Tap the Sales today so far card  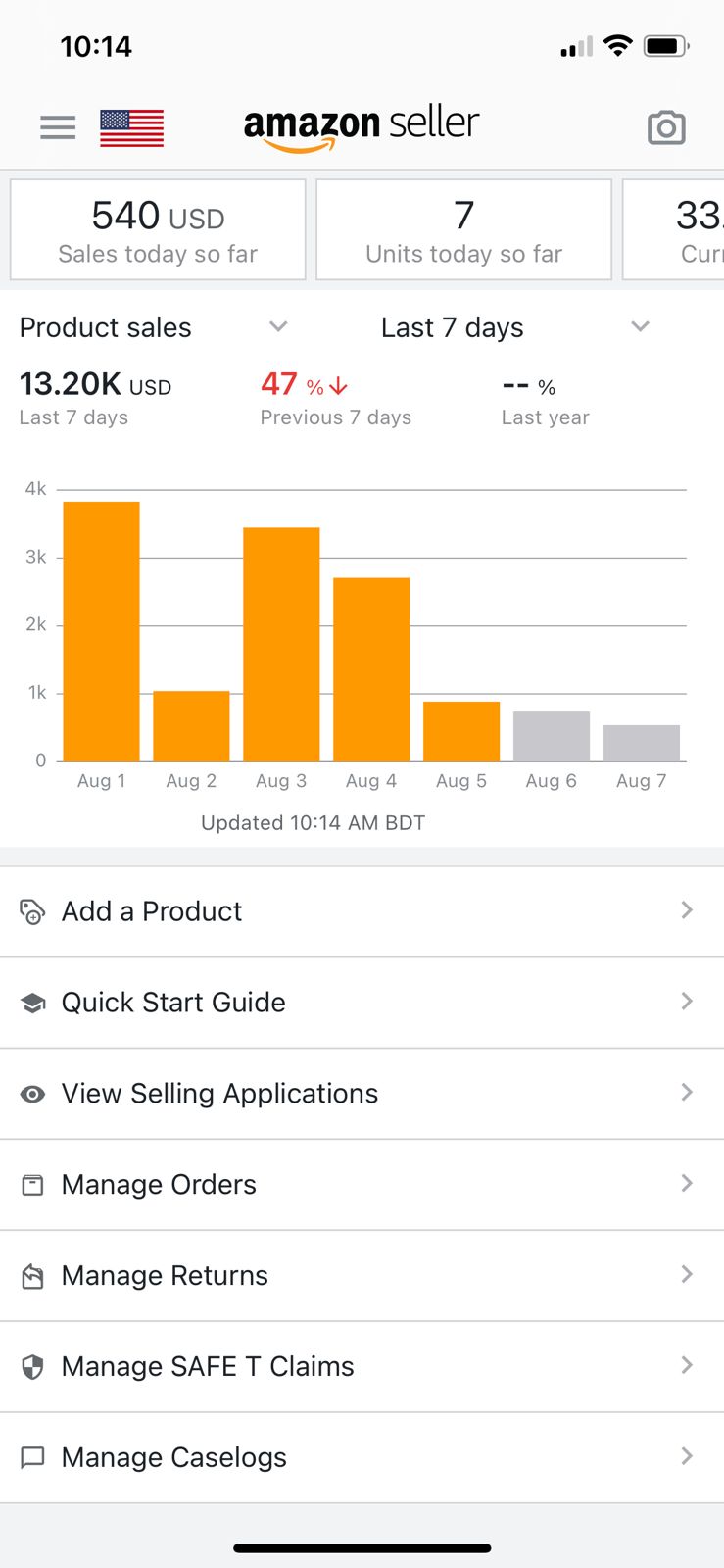(x=158, y=230)
